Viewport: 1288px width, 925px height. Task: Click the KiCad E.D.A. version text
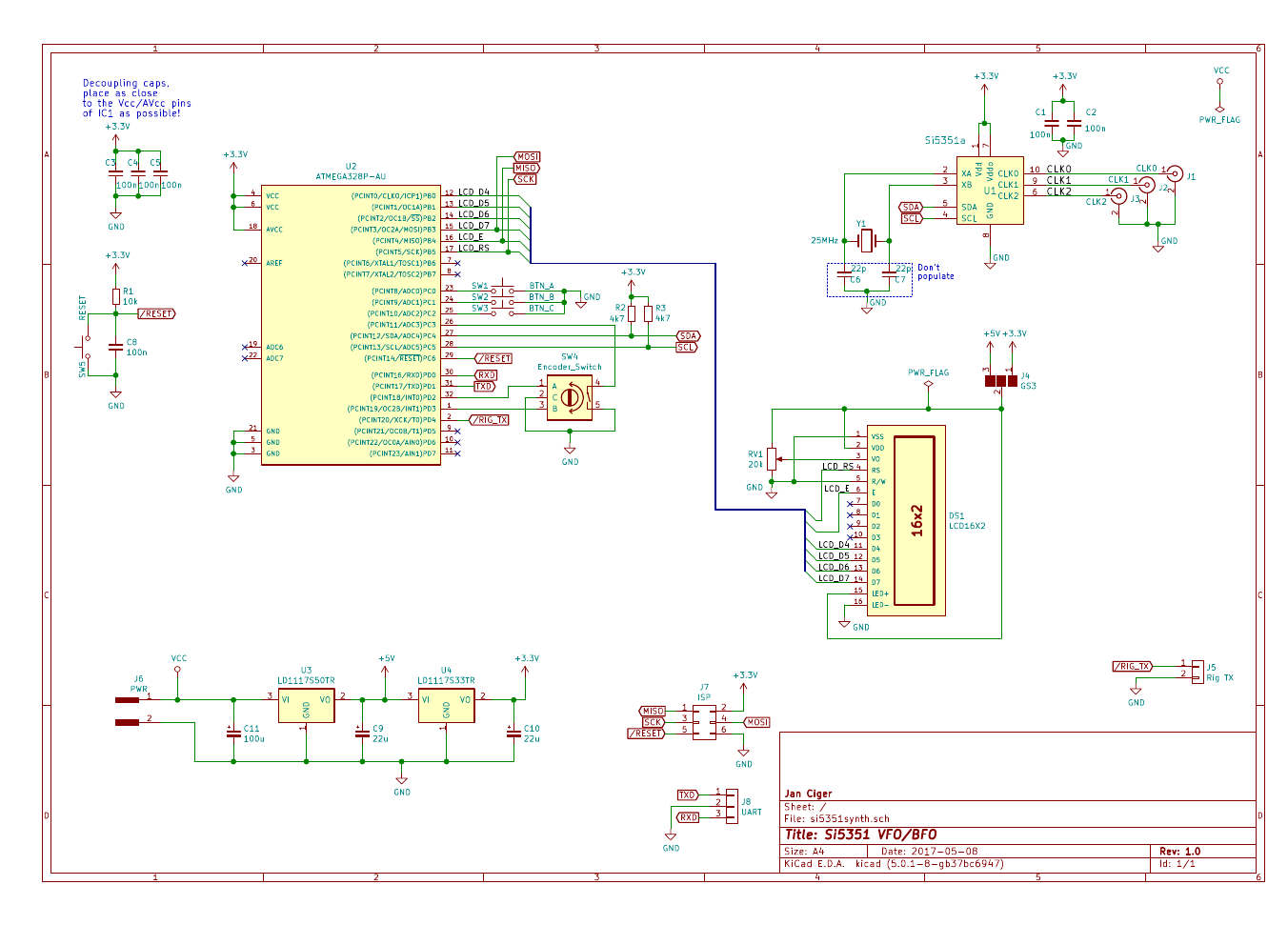click(894, 864)
